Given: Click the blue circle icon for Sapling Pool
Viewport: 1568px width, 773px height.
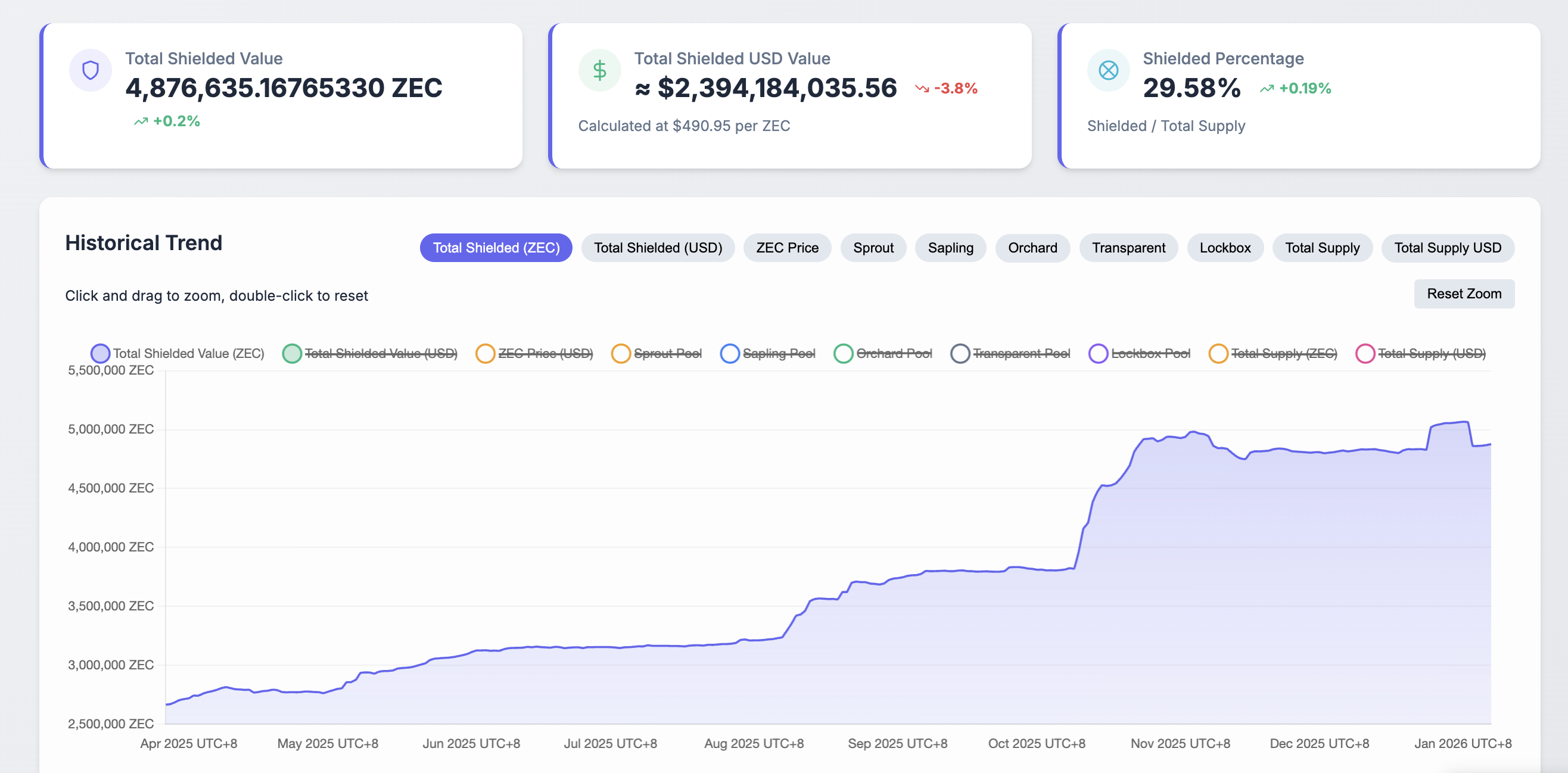Looking at the screenshot, I should click(729, 353).
